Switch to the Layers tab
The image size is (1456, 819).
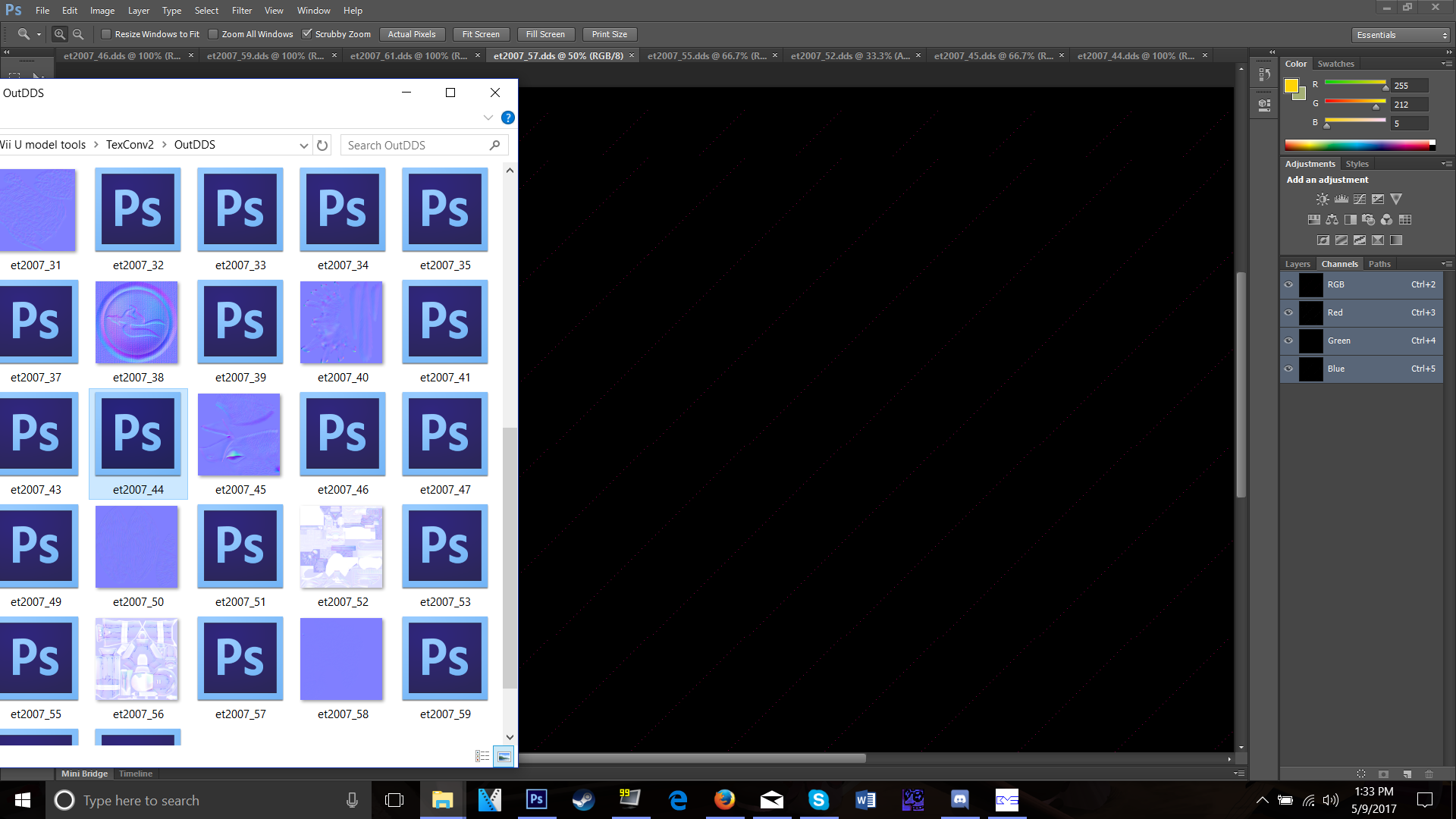1298,264
